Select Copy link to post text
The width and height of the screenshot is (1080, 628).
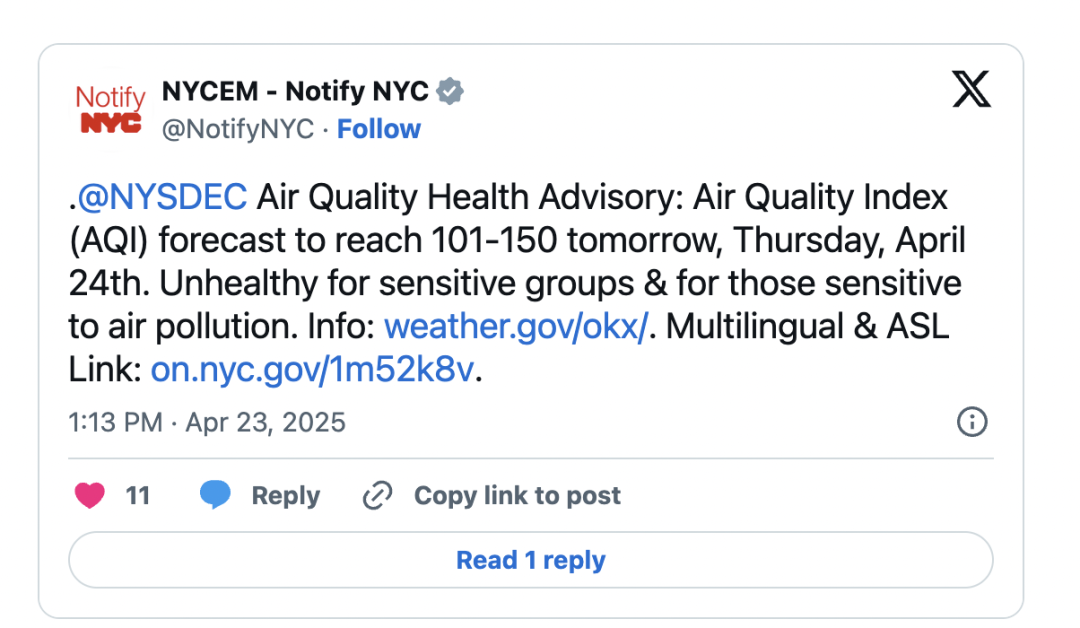(517, 496)
